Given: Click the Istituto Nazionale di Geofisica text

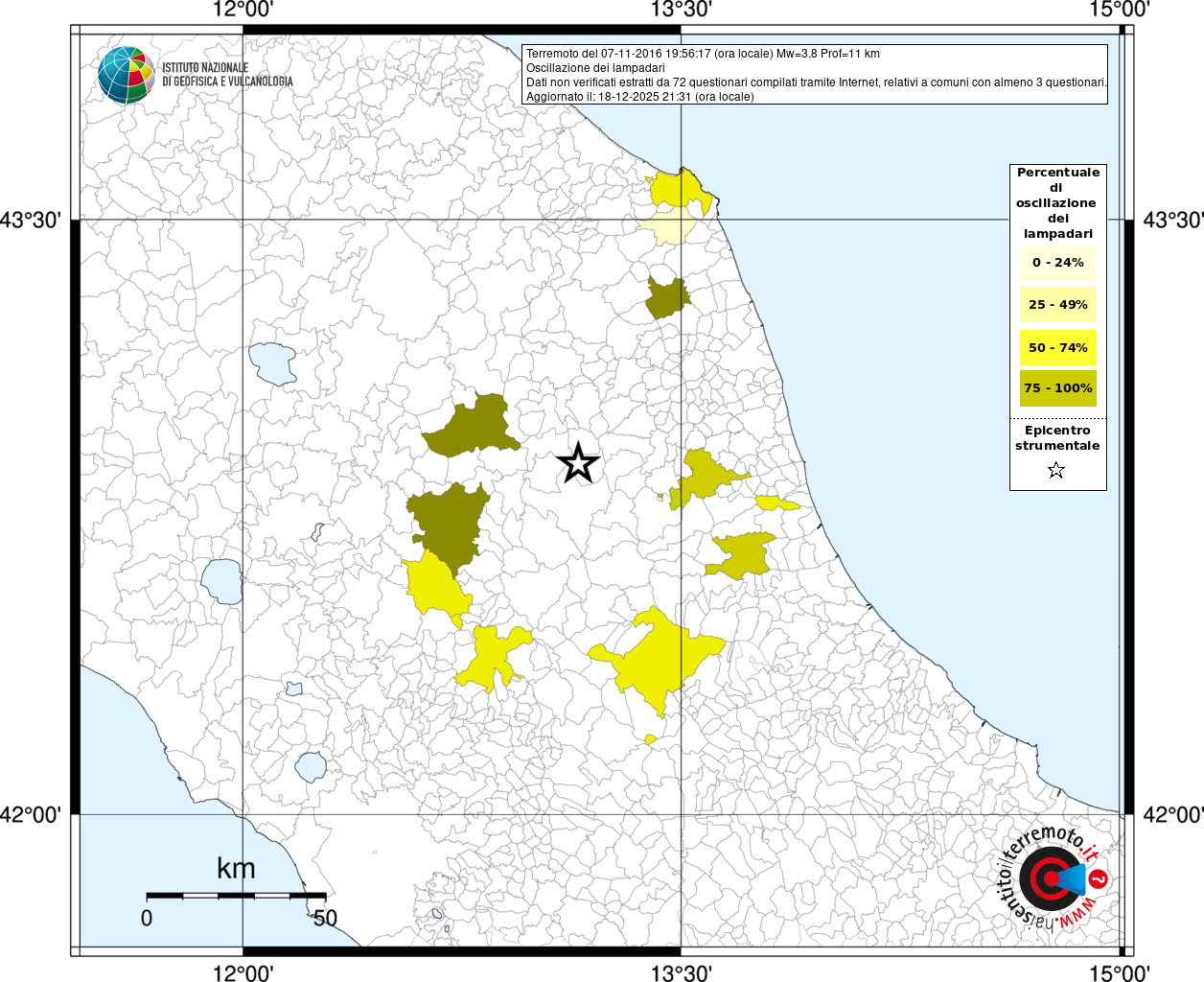Looking at the screenshot, I should (x=227, y=75).
